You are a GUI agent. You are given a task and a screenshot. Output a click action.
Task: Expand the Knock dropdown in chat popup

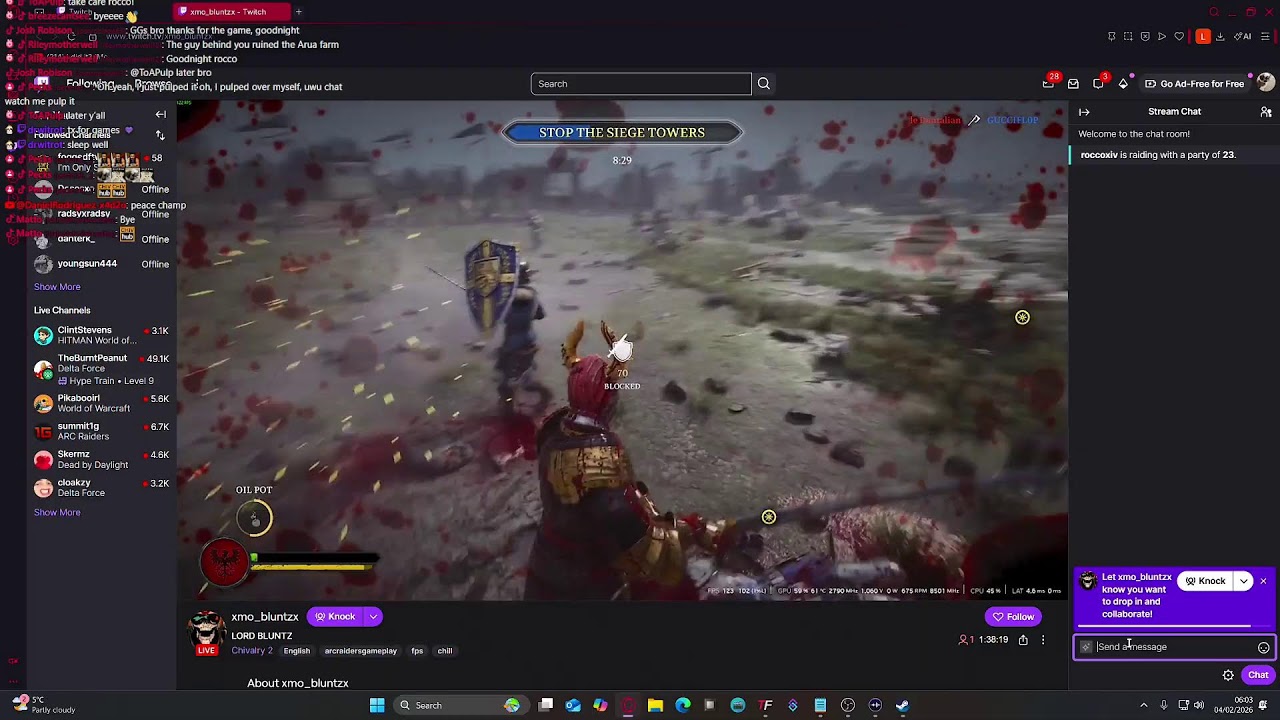[1243, 581]
